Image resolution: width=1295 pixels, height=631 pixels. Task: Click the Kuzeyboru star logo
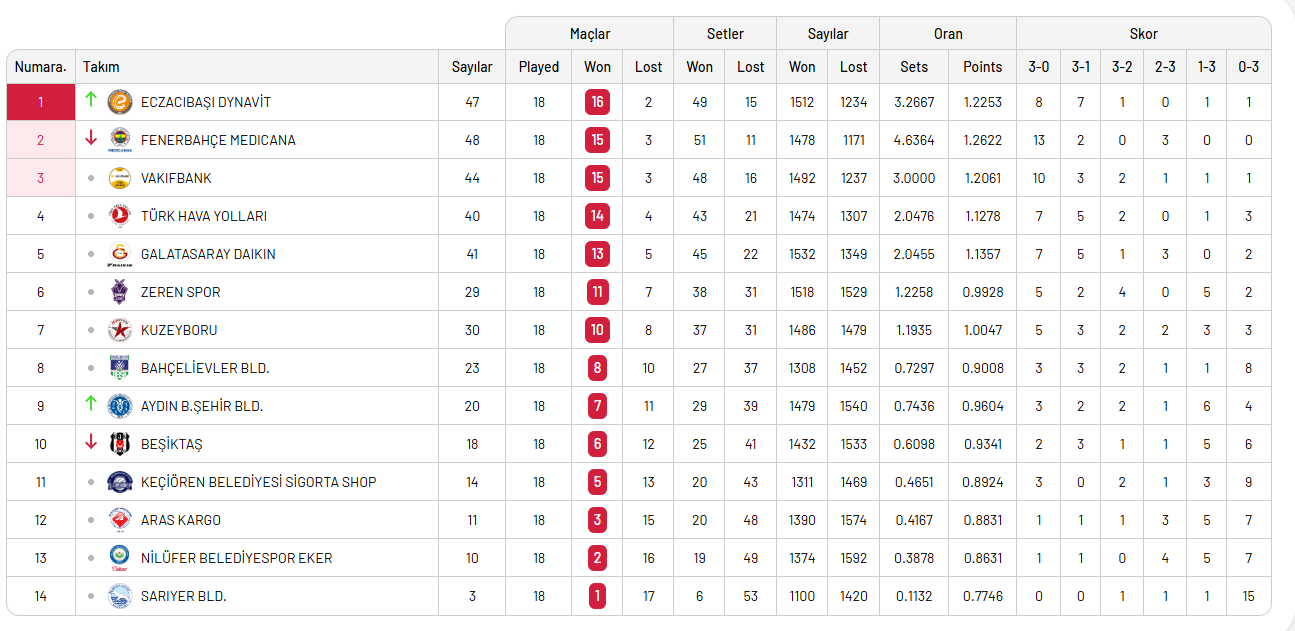coord(120,330)
